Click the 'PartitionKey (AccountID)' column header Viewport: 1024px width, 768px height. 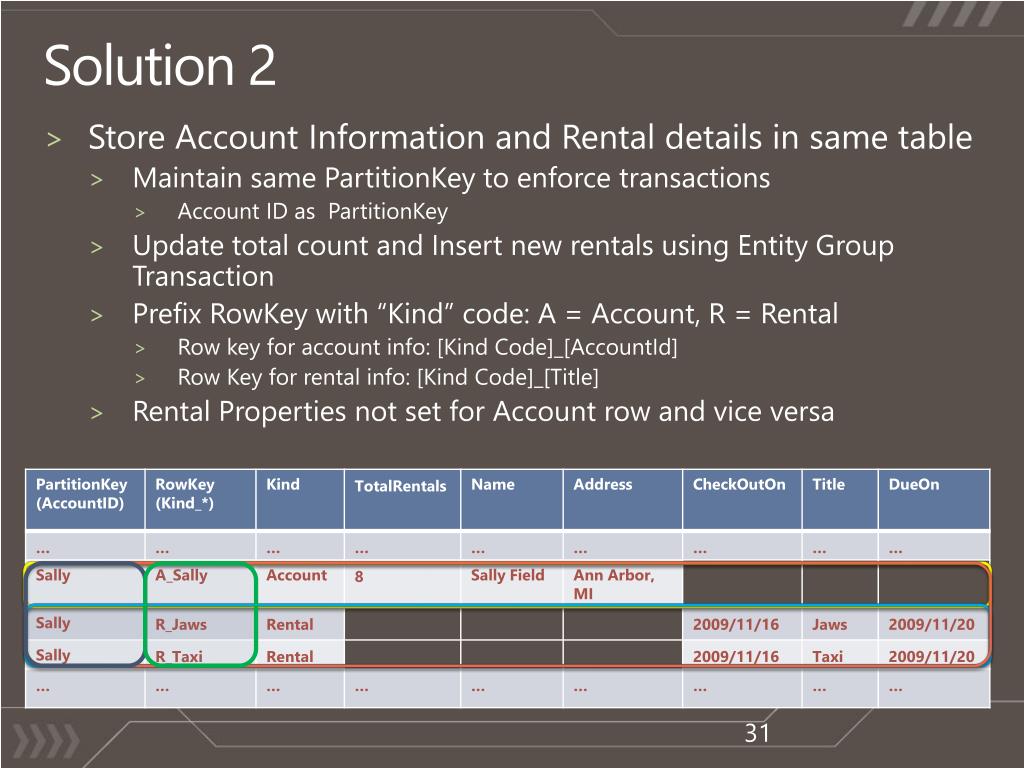click(x=85, y=499)
